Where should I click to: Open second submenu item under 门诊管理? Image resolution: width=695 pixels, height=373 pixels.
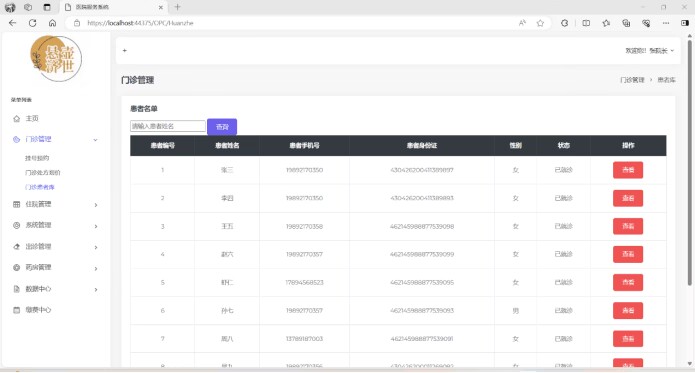[x=43, y=173]
